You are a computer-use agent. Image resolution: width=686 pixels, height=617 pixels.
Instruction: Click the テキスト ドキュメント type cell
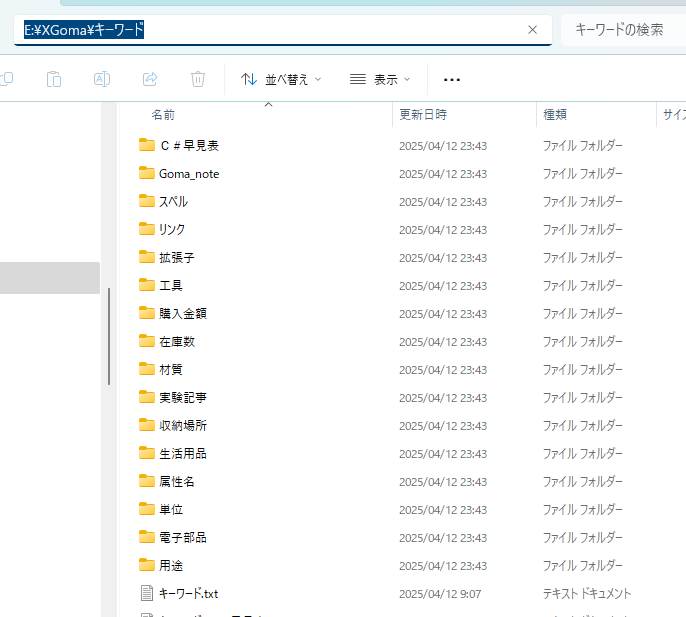(587, 594)
